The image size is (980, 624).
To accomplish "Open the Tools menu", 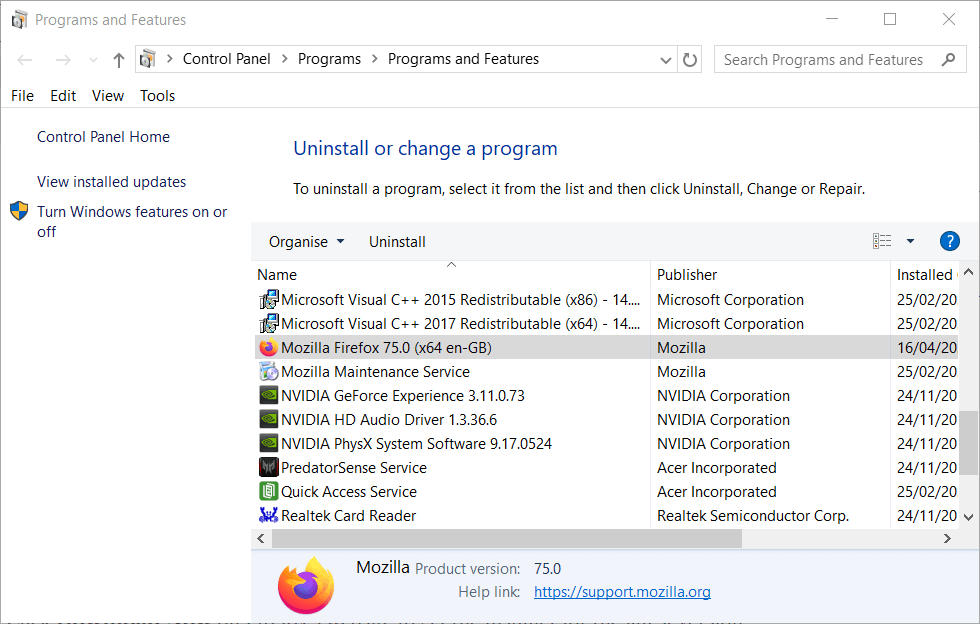I will 158,96.
